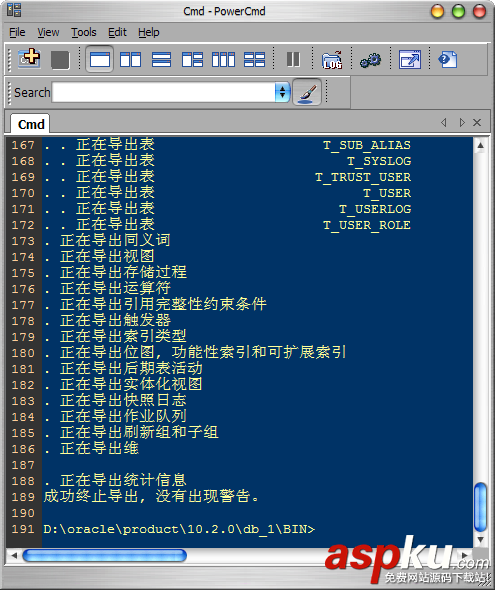The width and height of the screenshot is (495, 590).
Task: Click the table name T_USERLOG
Action: 375,209
